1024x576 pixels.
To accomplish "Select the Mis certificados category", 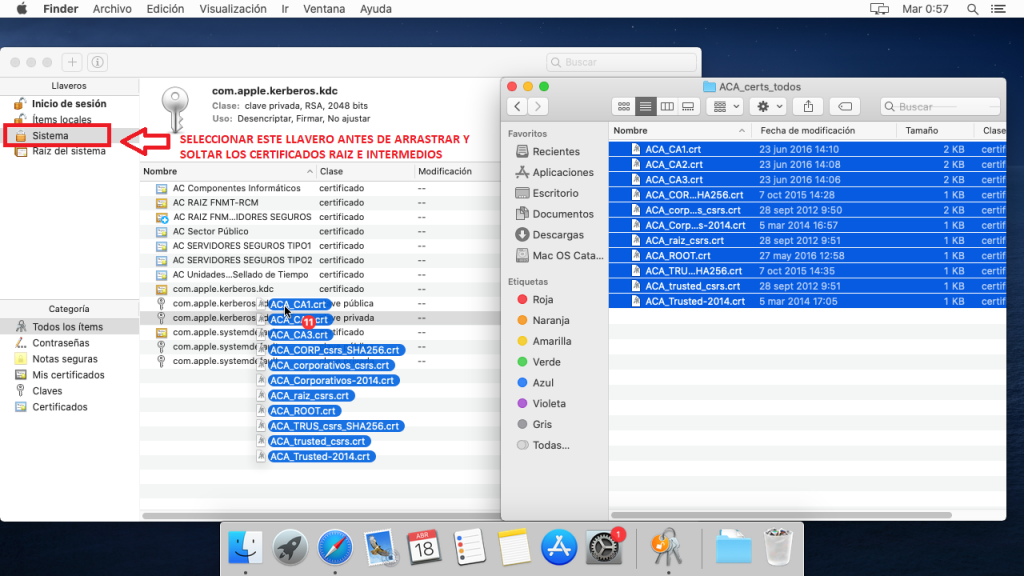I will click(x=69, y=375).
